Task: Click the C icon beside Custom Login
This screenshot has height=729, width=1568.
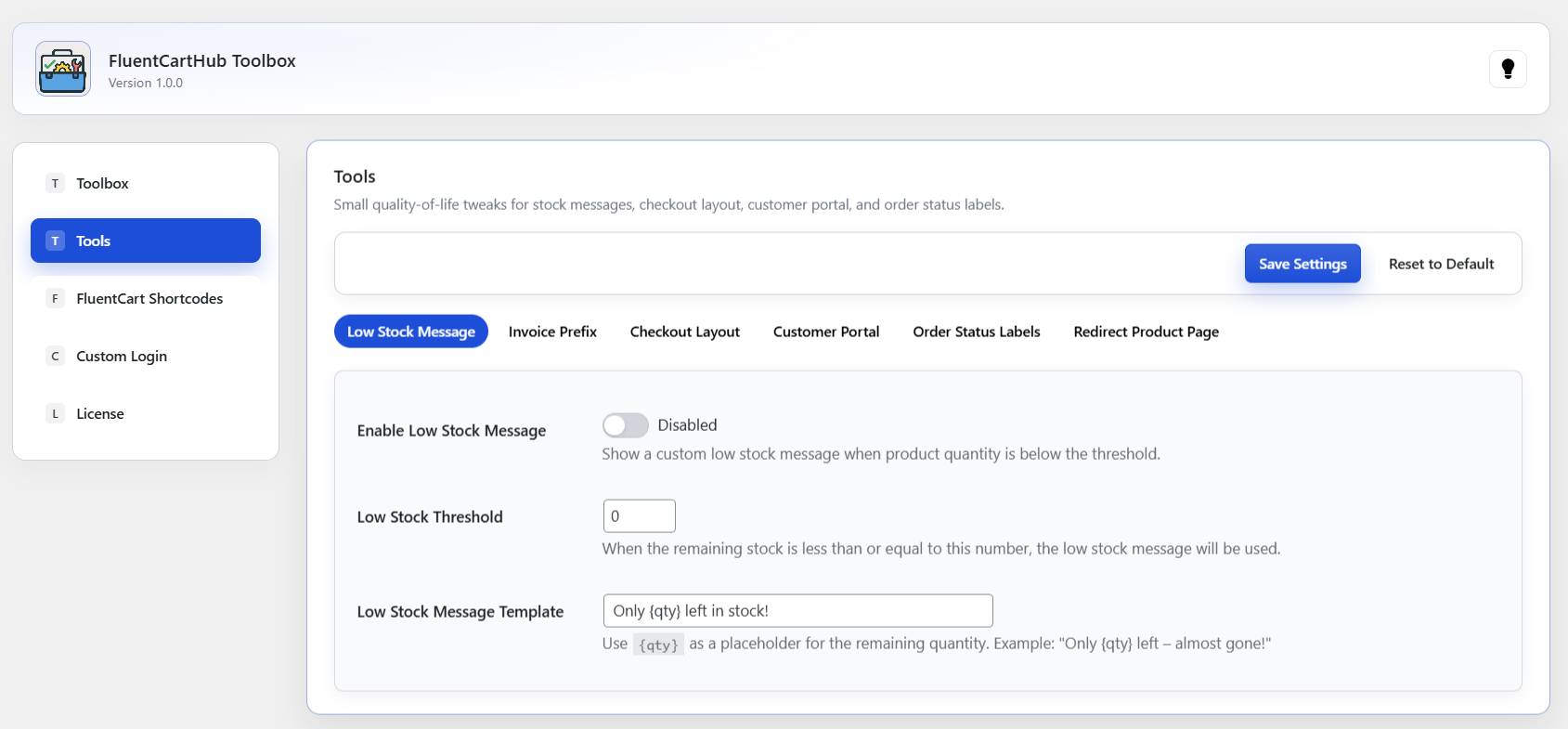Action: pyautogui.click(x=55, y=356)
